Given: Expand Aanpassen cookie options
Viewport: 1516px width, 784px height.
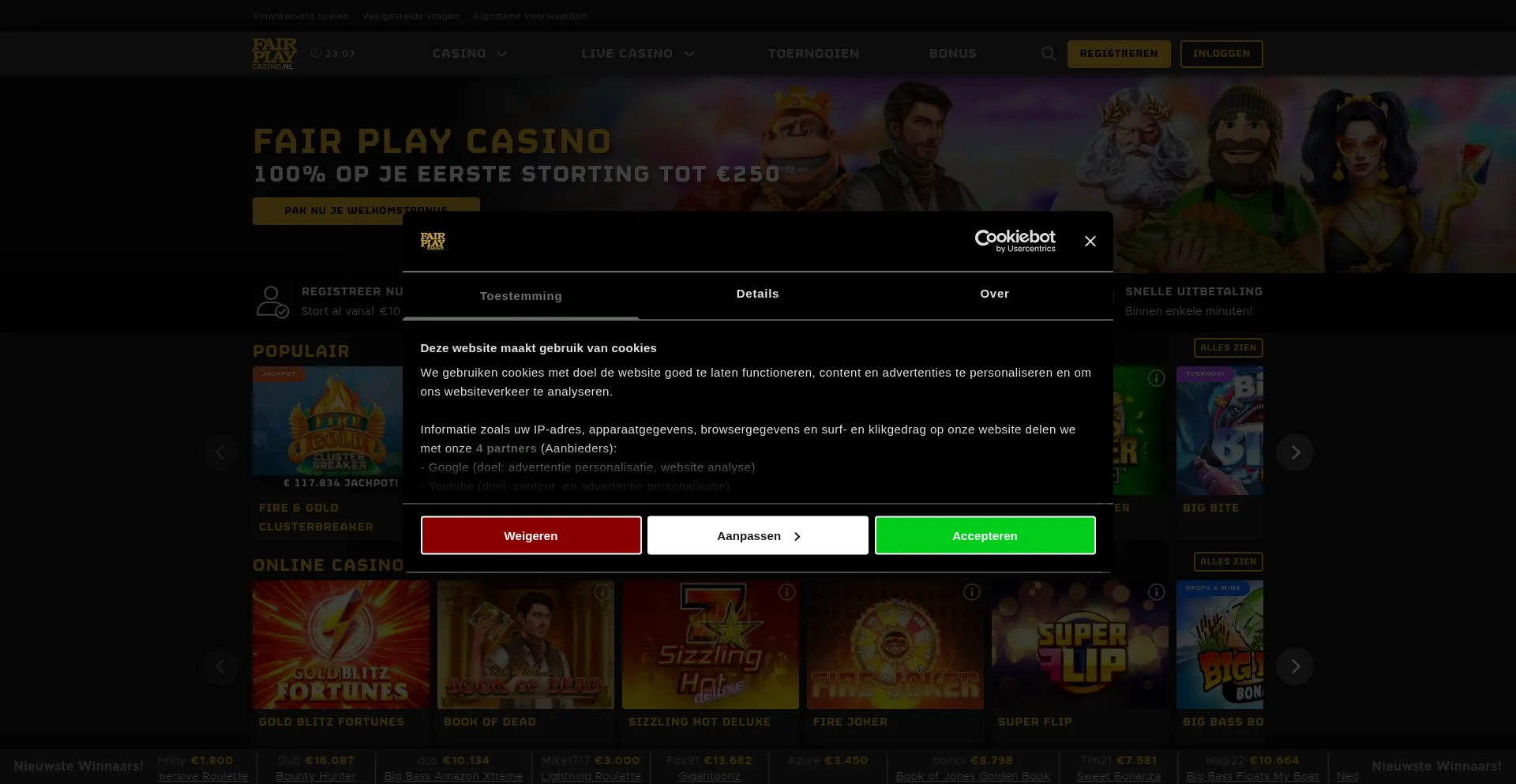Looking at the screenshot, I should click(758, 536).
